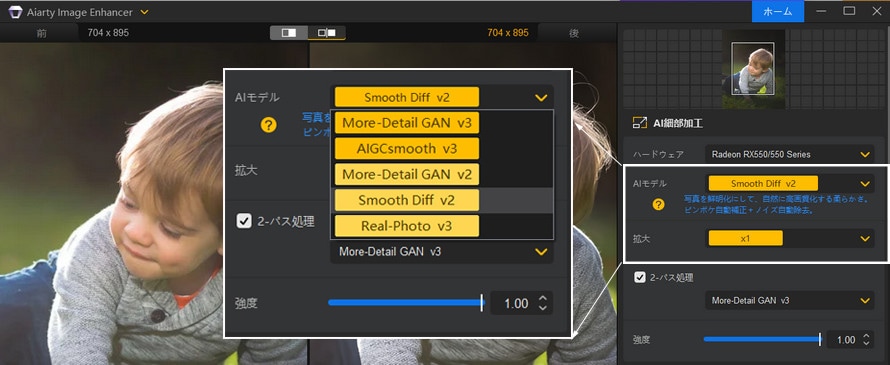890x365 pixels.
Task: Open the AIモデル dropdown in the right side panel
Action: (790, 183)
